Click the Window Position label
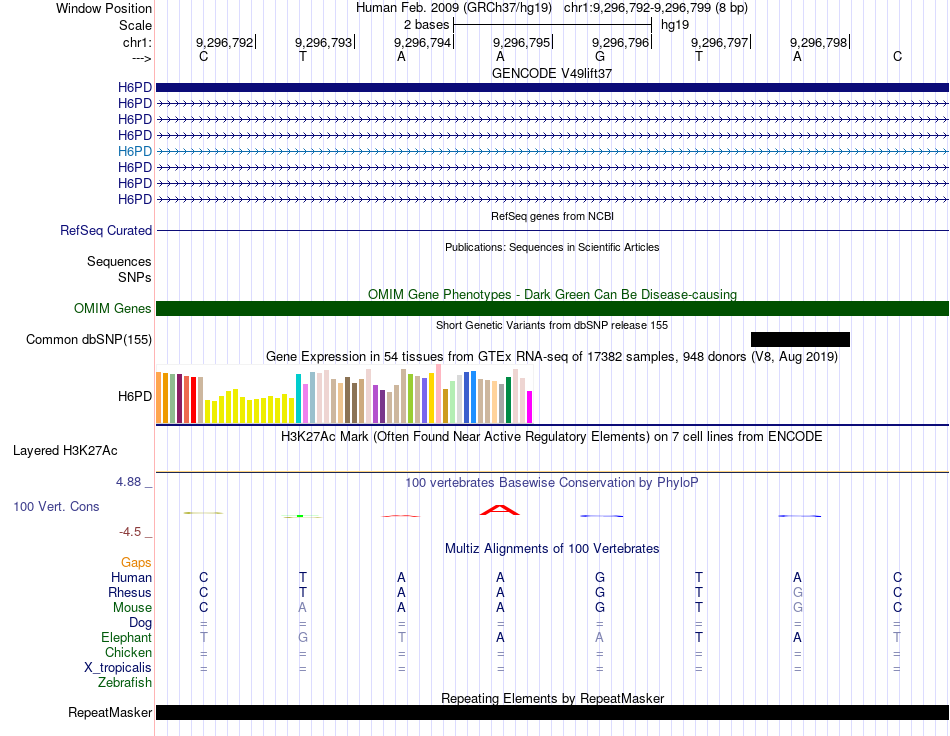Image resolution: width=950 pixels, height=736 pixels. click(104, 8)
